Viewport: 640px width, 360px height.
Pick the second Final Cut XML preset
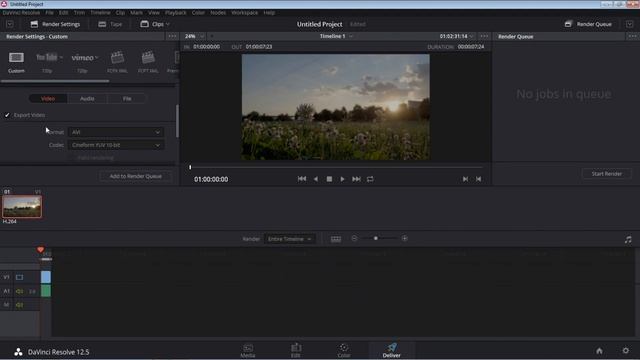[x=148, y=58]
